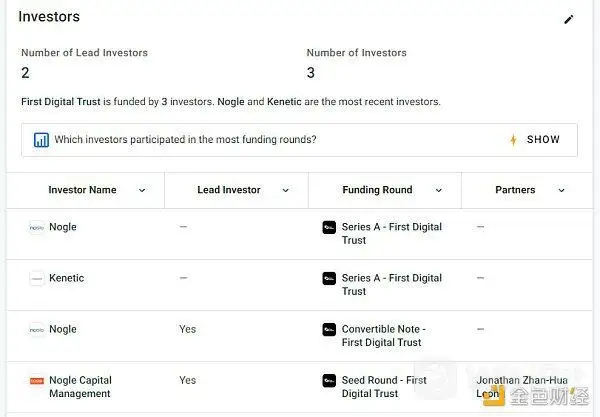
Task: Click the Kenetic logo icon
Action: click(x=37, y=279)
